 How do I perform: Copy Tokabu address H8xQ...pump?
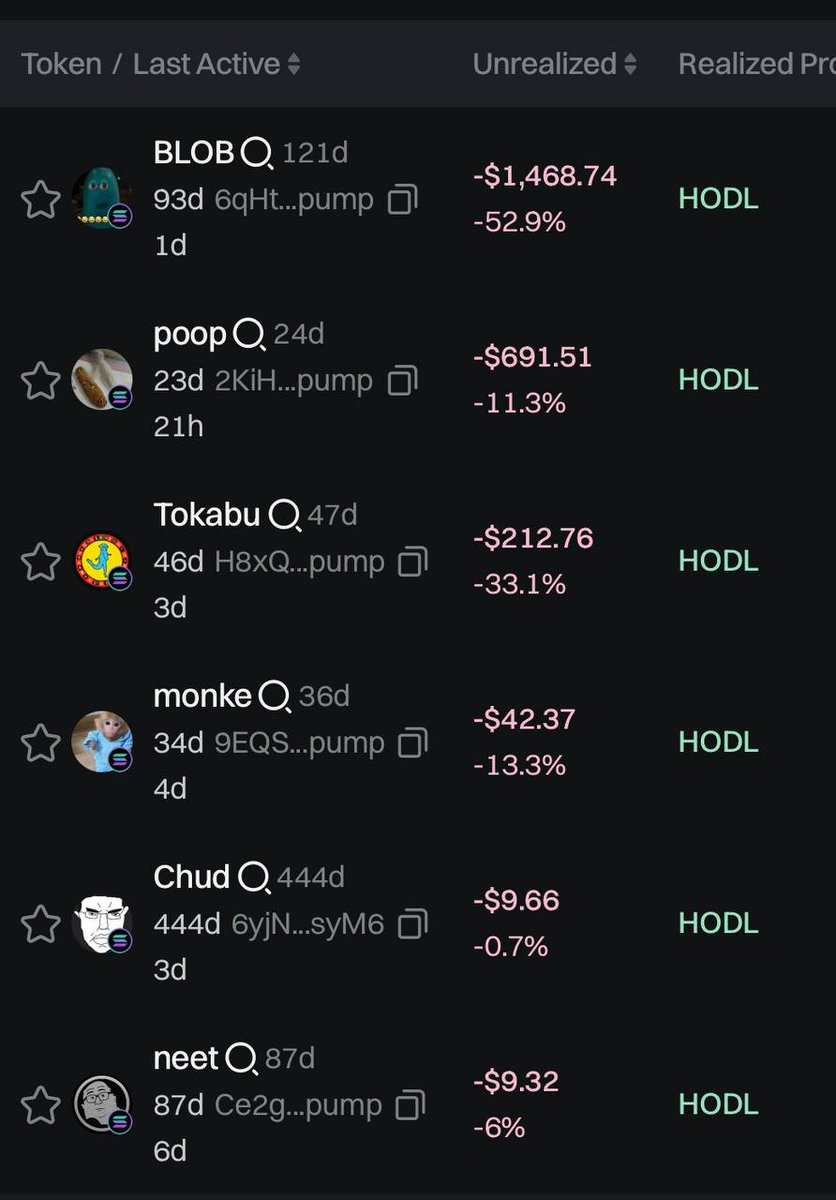pyautogui.click(x=412, y=562)
